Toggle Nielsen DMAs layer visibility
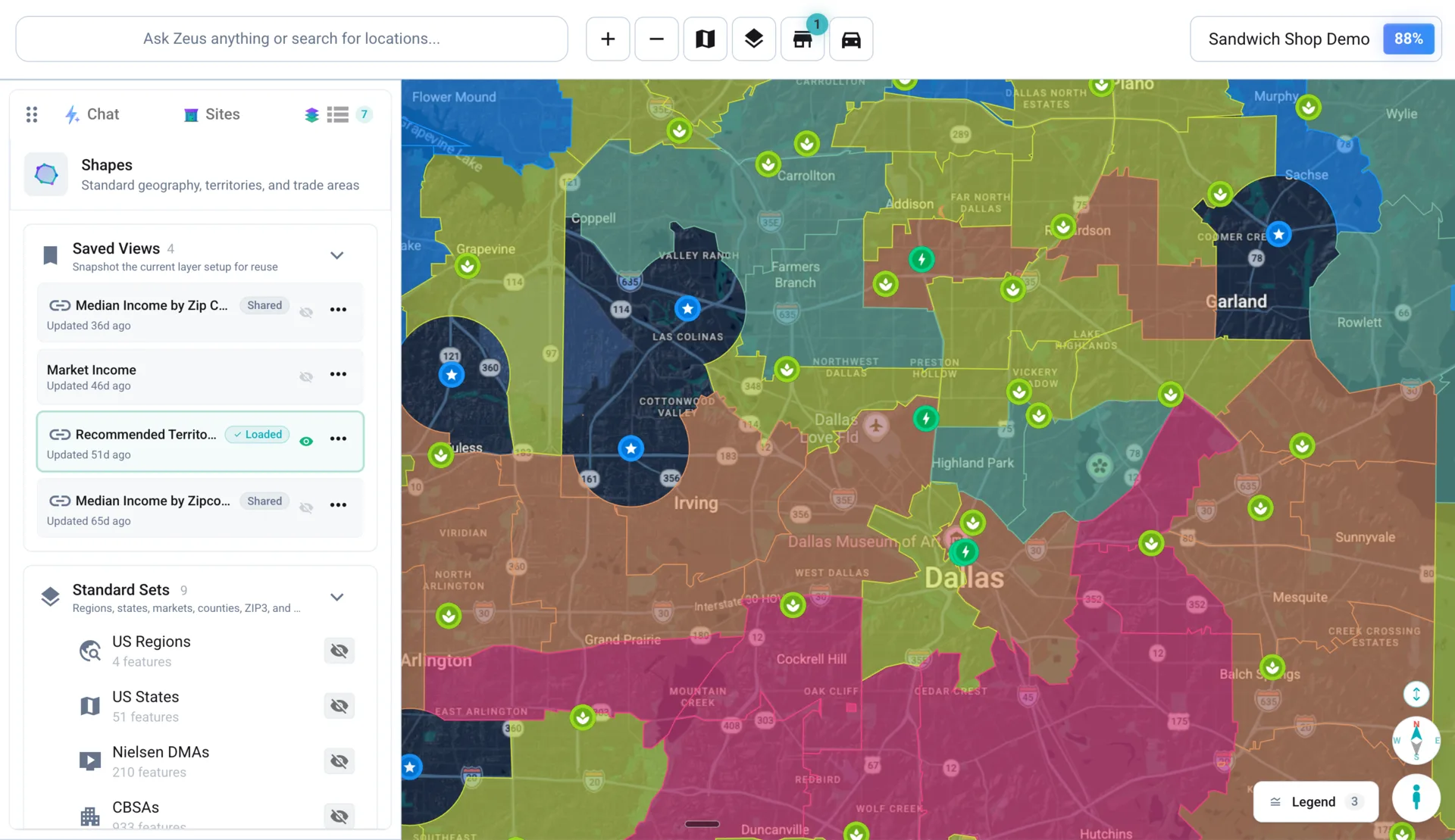This screenshot has height=840, width=1455. click(x=339, y=761)
